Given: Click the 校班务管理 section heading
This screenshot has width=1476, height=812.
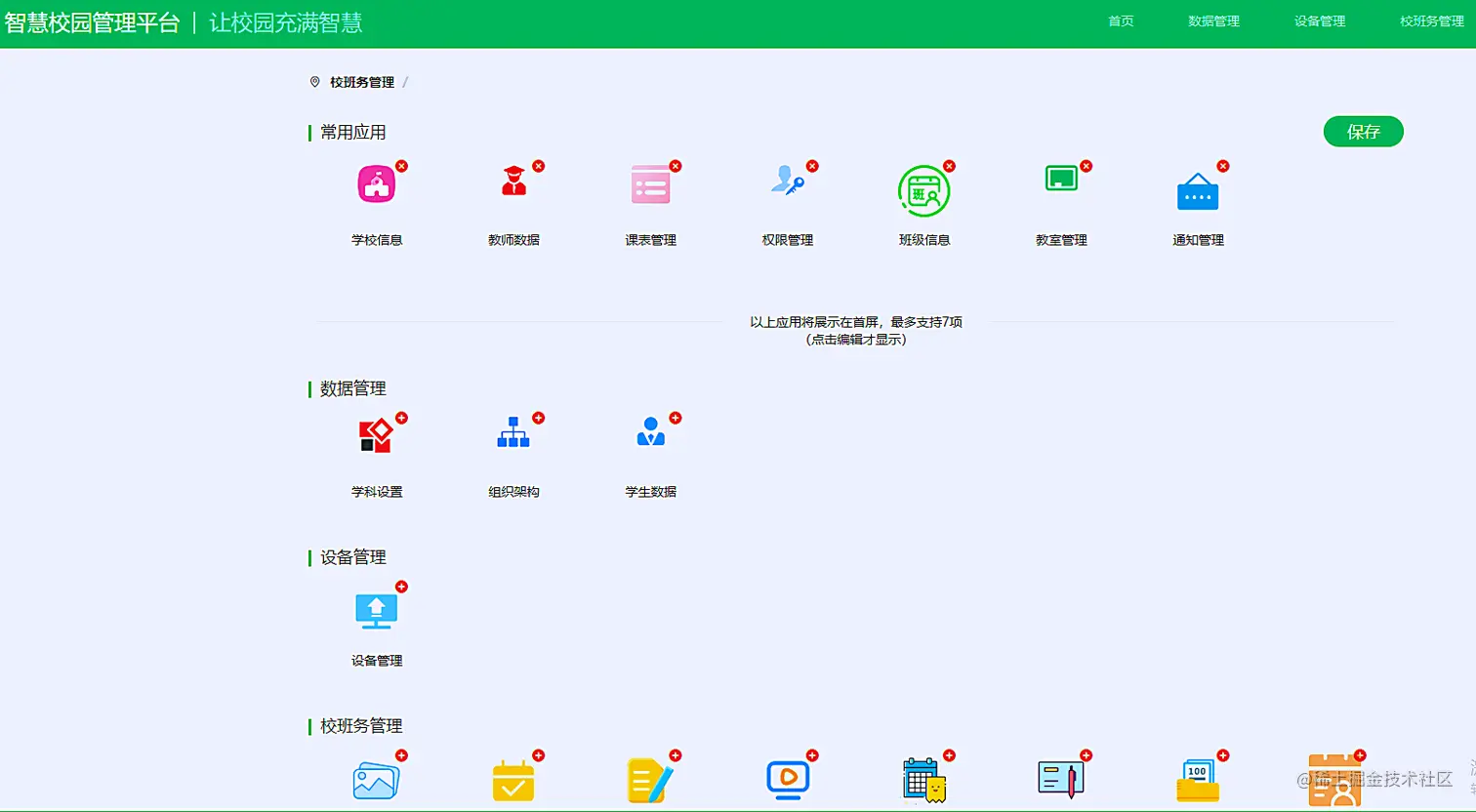Looking at the screenshot, I should pyautogui.click(x=361, y=726).
